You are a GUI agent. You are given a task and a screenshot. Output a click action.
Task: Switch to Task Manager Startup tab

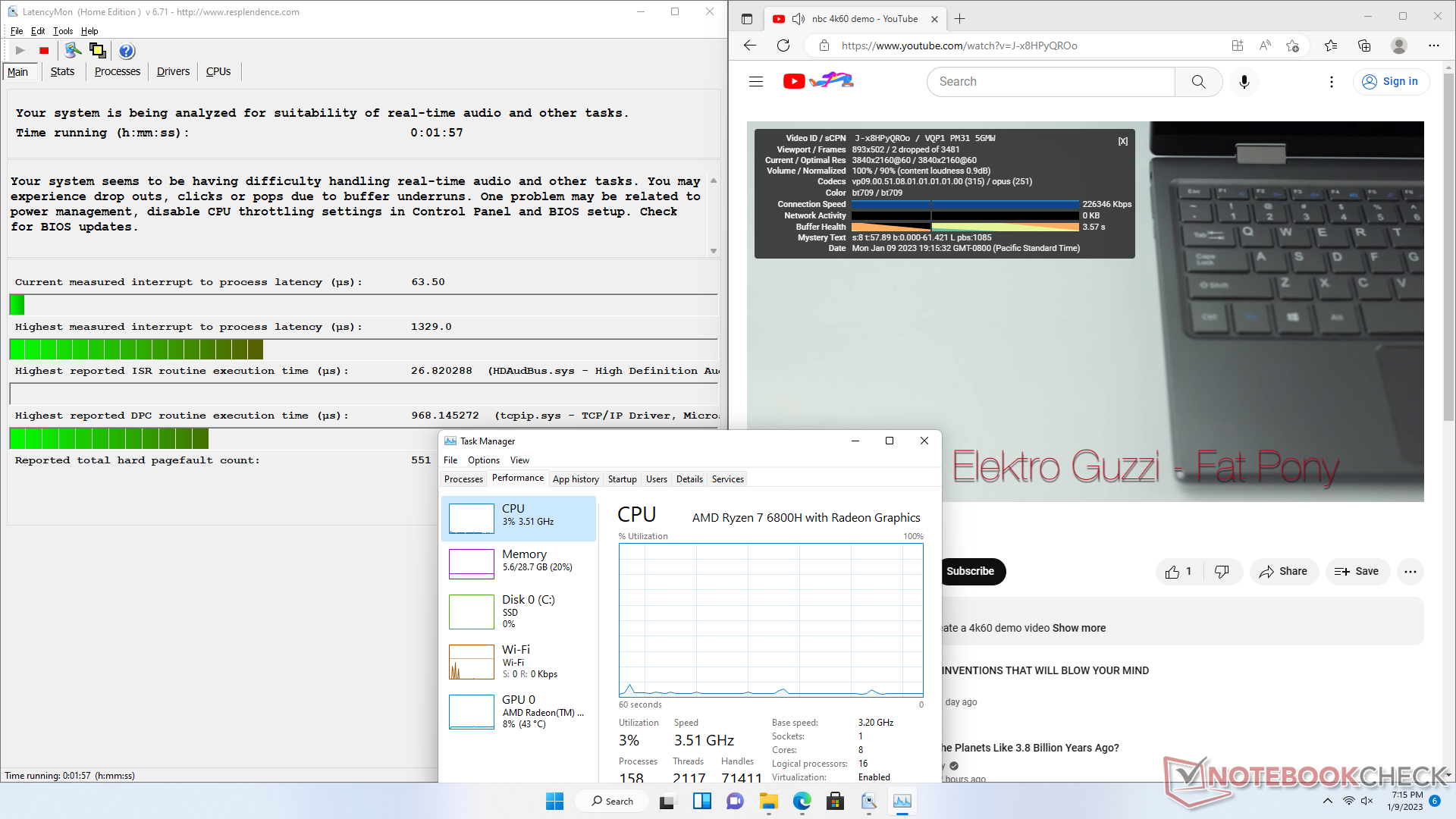pos(623,479)
